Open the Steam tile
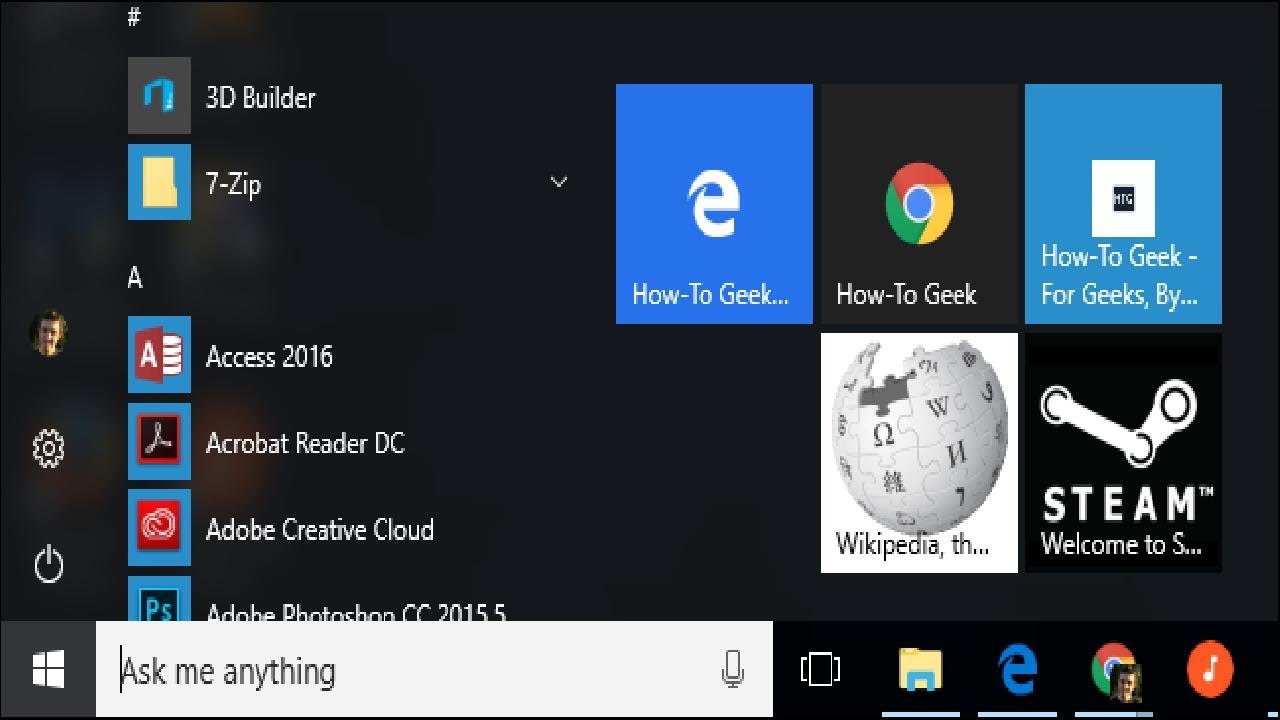Screen dimensions: 1280x720 [1123, 453]
